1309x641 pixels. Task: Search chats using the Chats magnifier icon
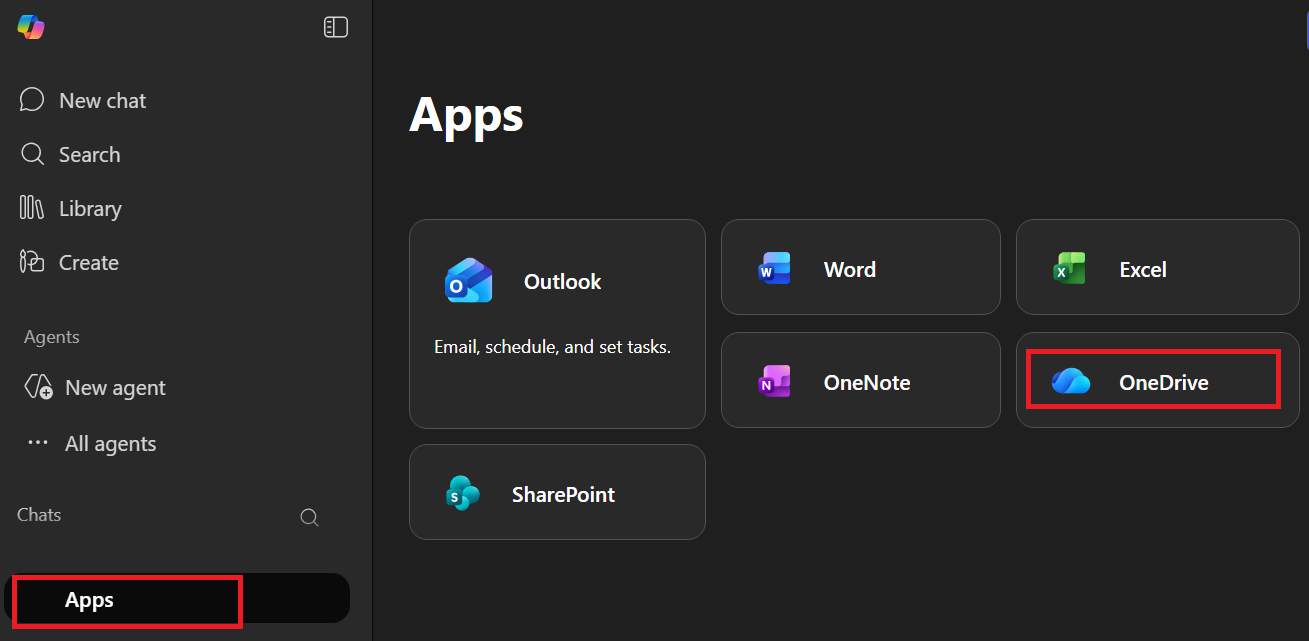click(x=310, y=517)
